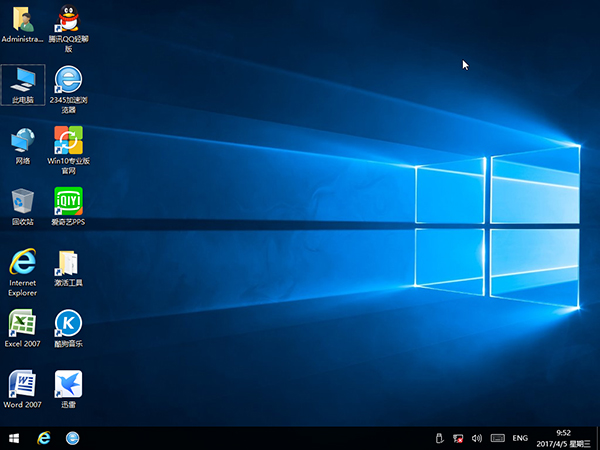Open the Xunlei (迅雷) download shortcut
Image resolution: width=600 pixels, height=450 pixels.
click(68, 384)
